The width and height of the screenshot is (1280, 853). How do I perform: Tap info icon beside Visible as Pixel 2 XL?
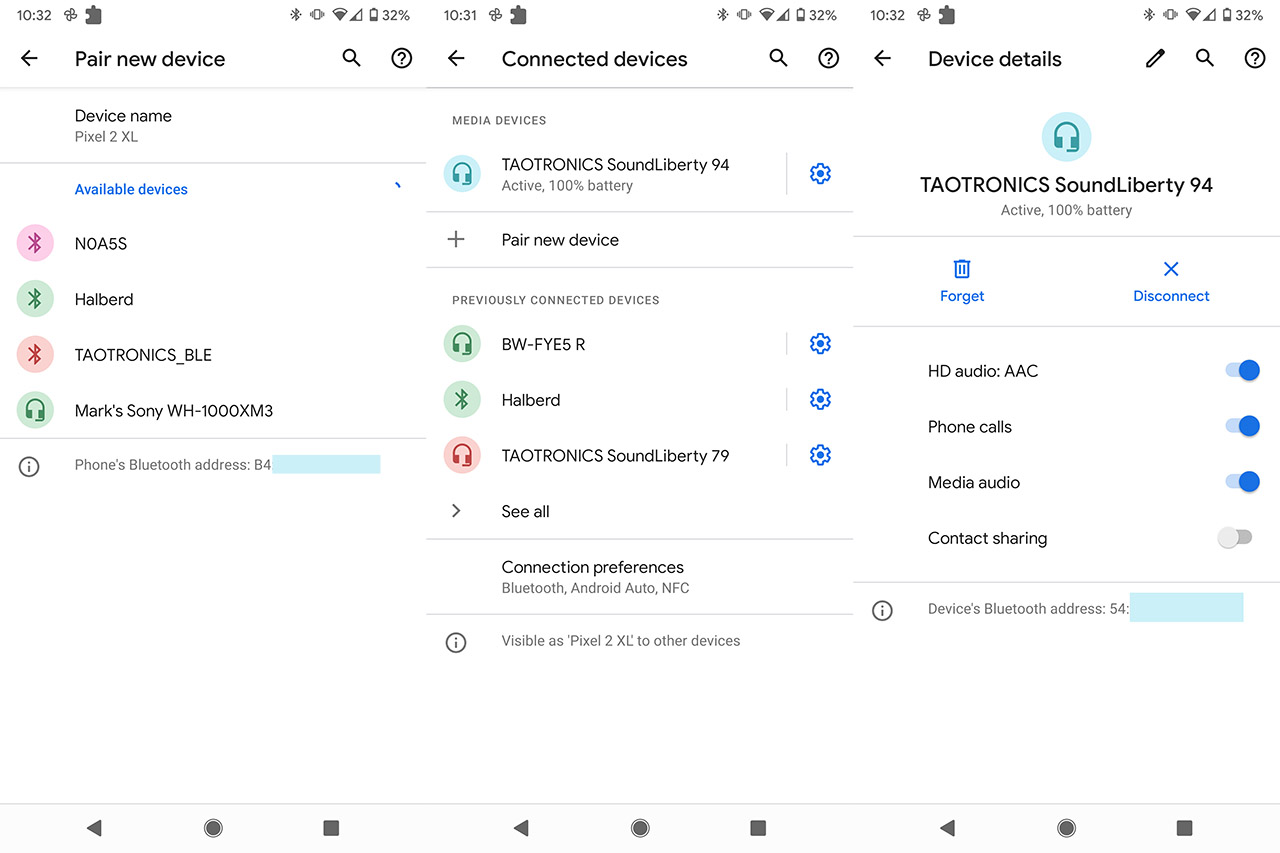click(x=456, y=642)
